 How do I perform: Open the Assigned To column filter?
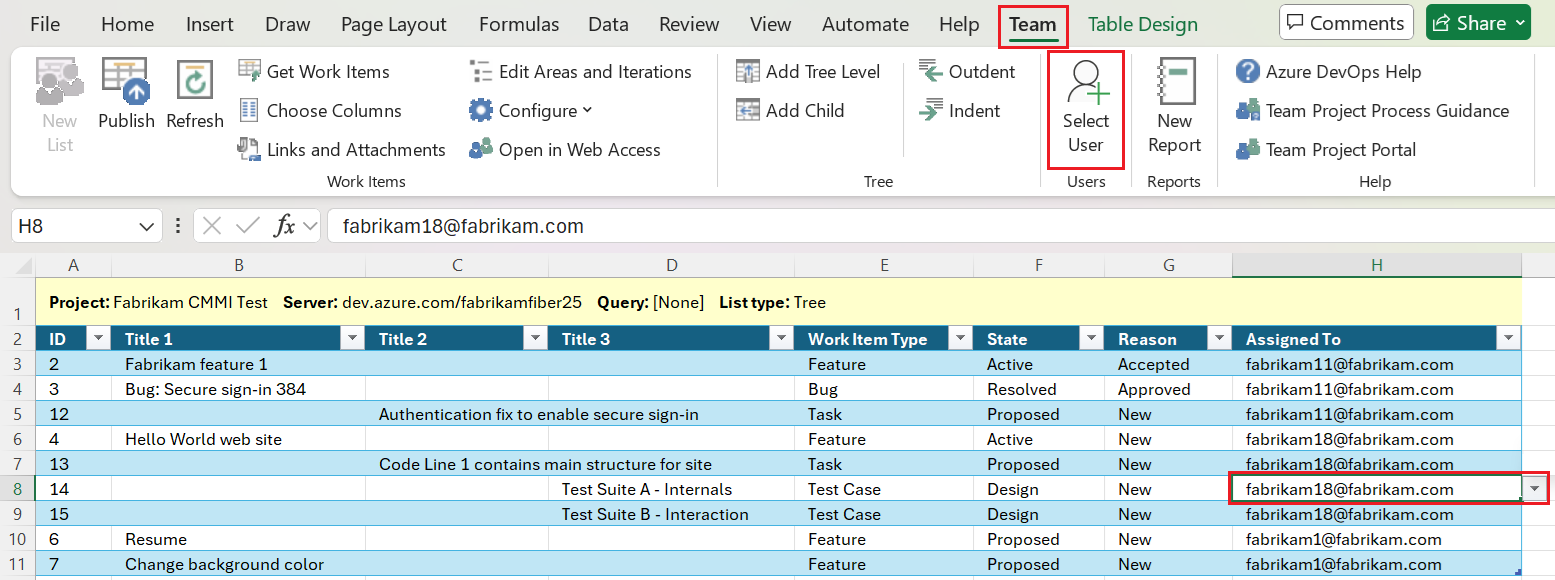[x=1507, y=338]
